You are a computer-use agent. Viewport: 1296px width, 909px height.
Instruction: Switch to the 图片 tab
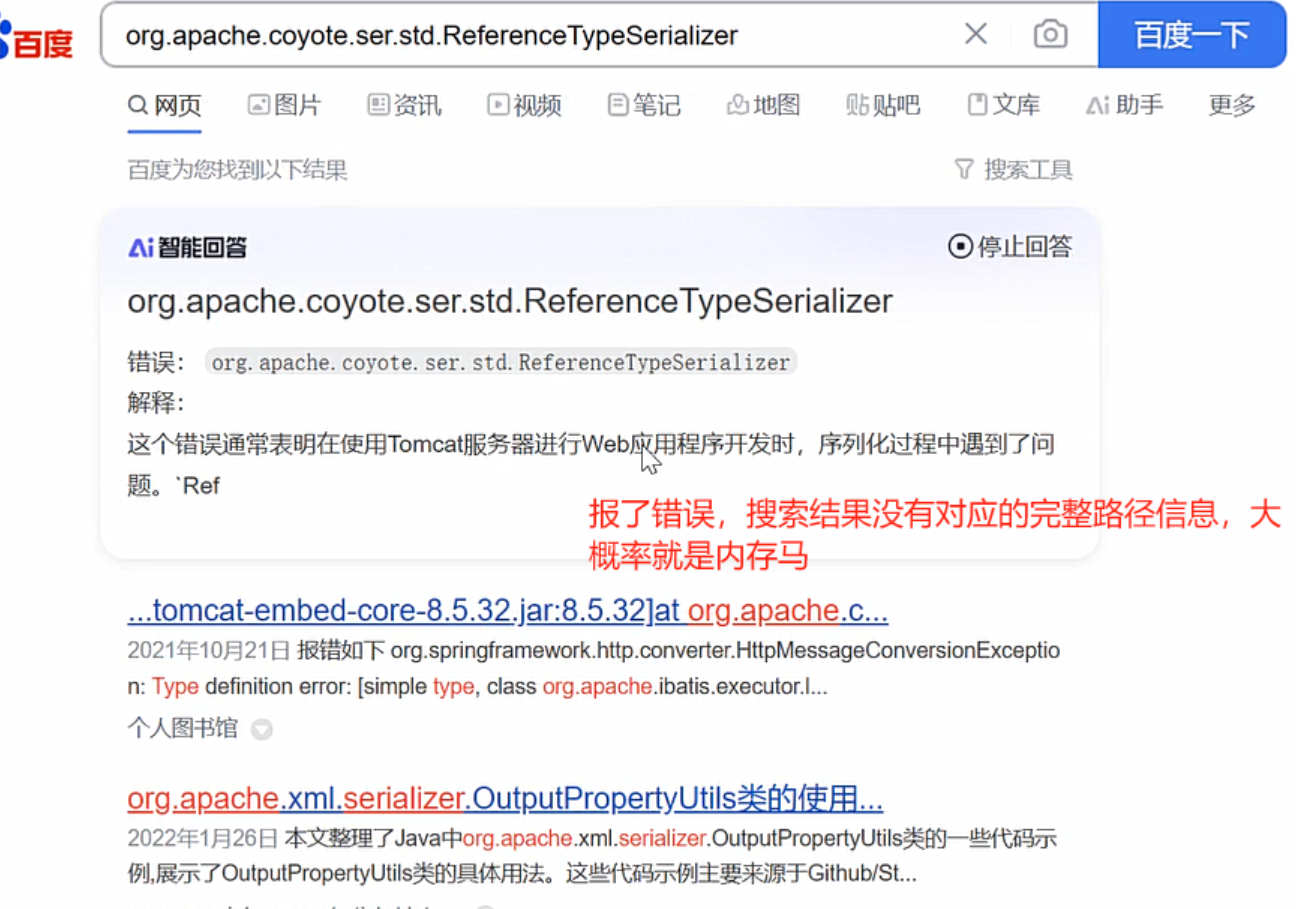(x=284, y=103)
